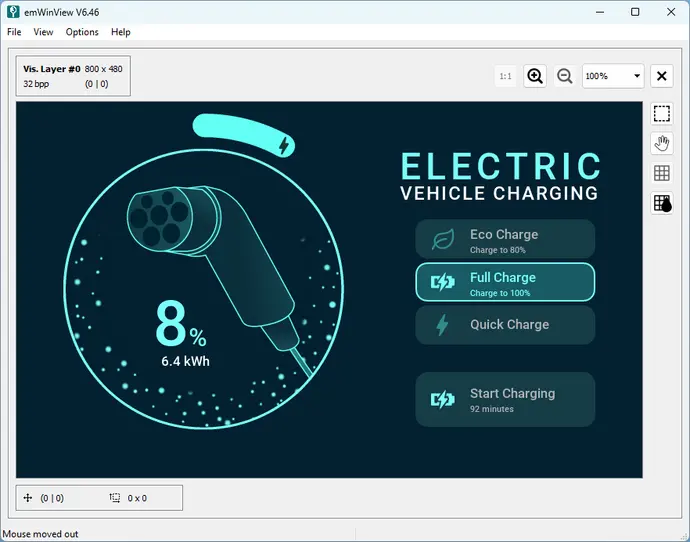Click the X button beside the zoom dropdown

tap(661, 76)
